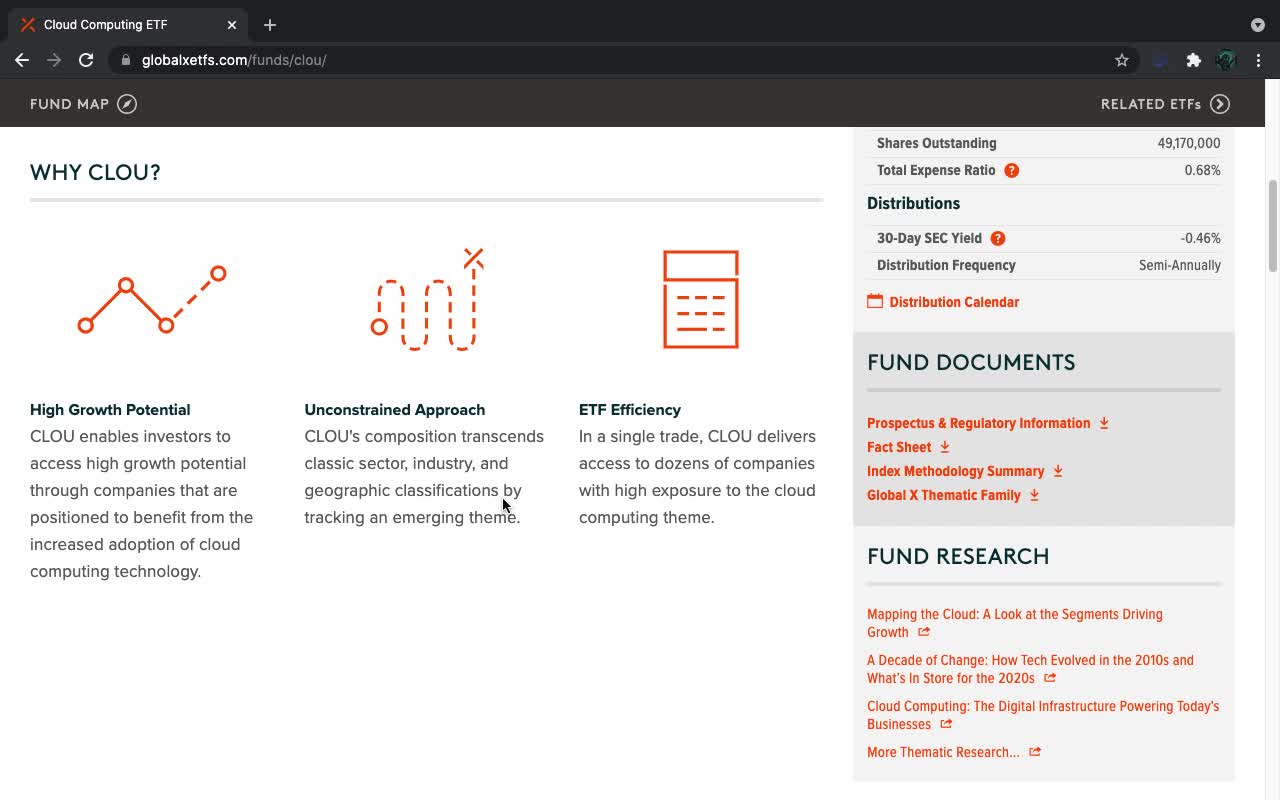
Task: Click Prospectus download arrow icon
Action: click(x=1104, y=423)
